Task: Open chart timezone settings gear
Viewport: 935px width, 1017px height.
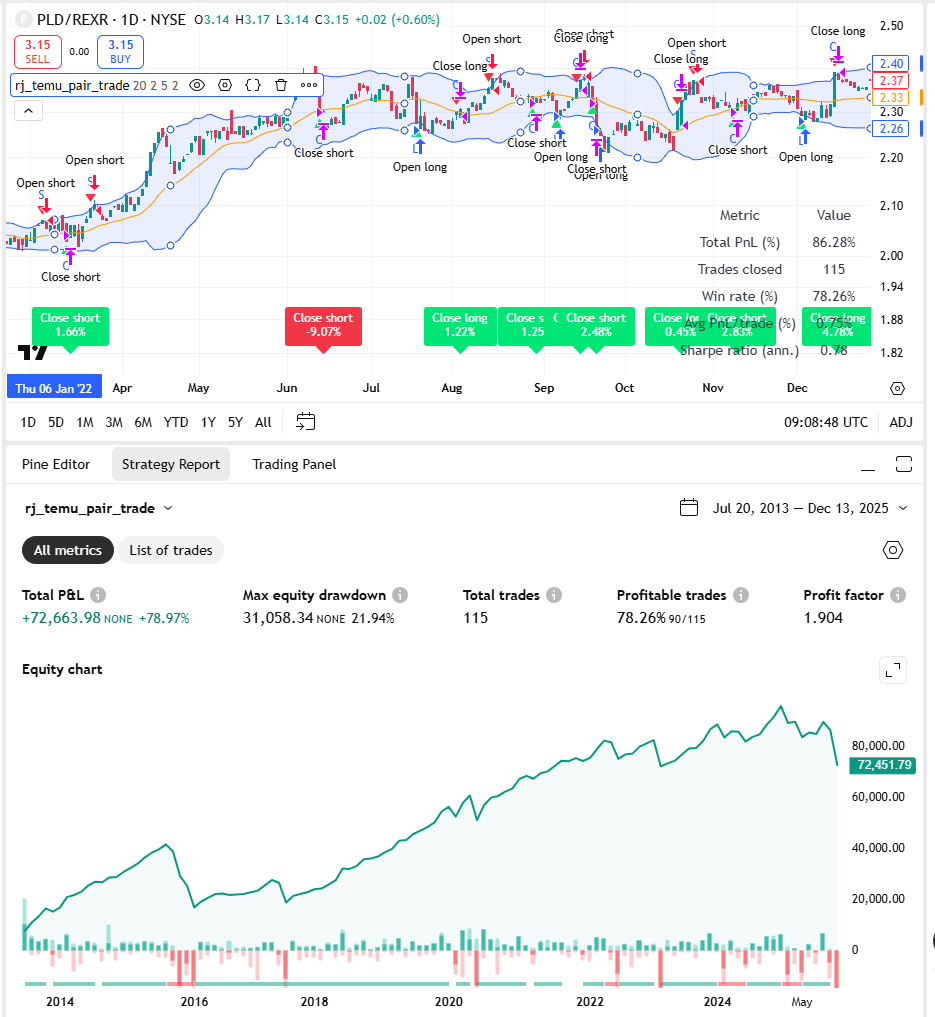Action: (x=897, y=388)
